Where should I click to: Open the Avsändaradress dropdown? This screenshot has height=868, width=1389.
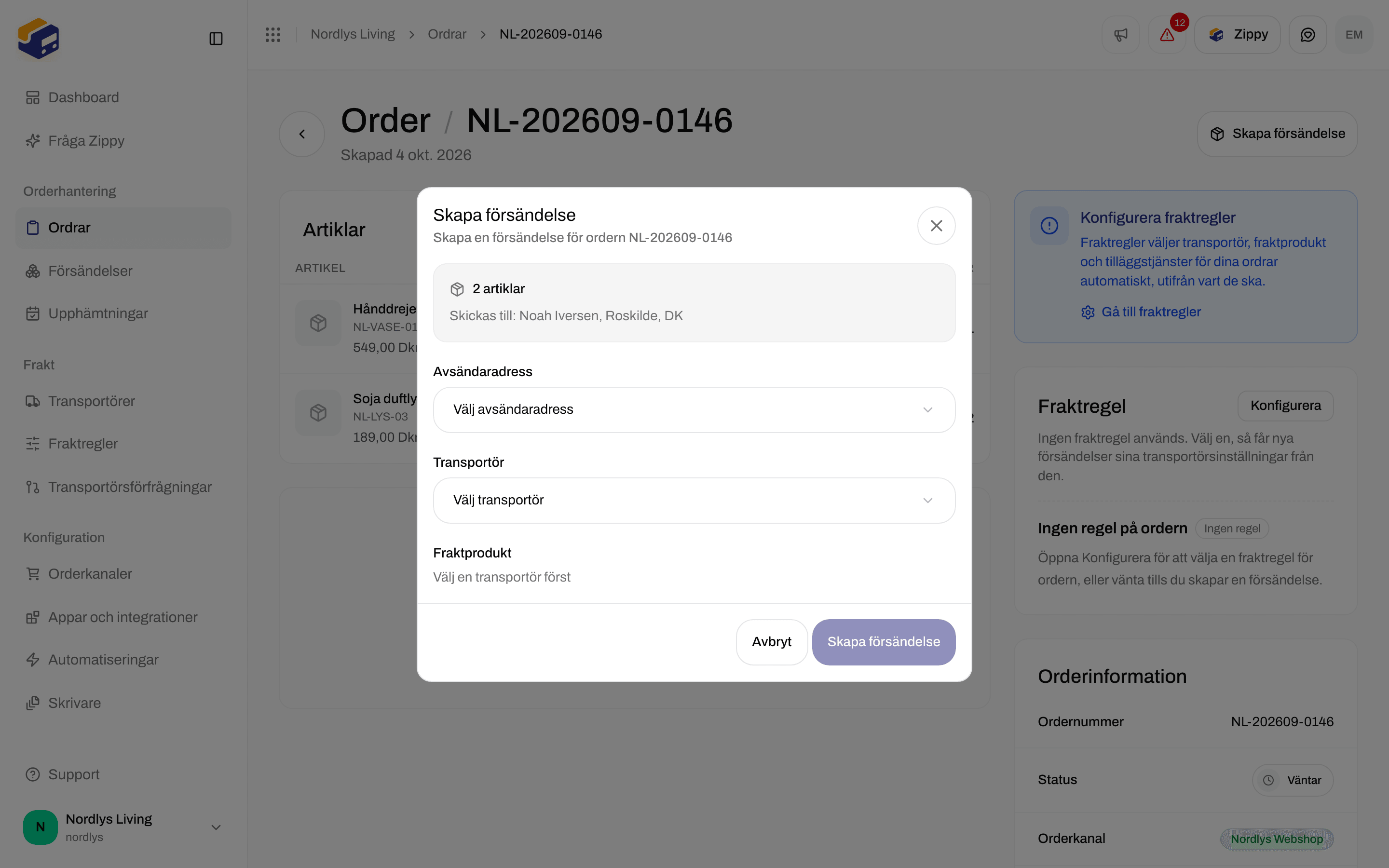coord(694,409)
